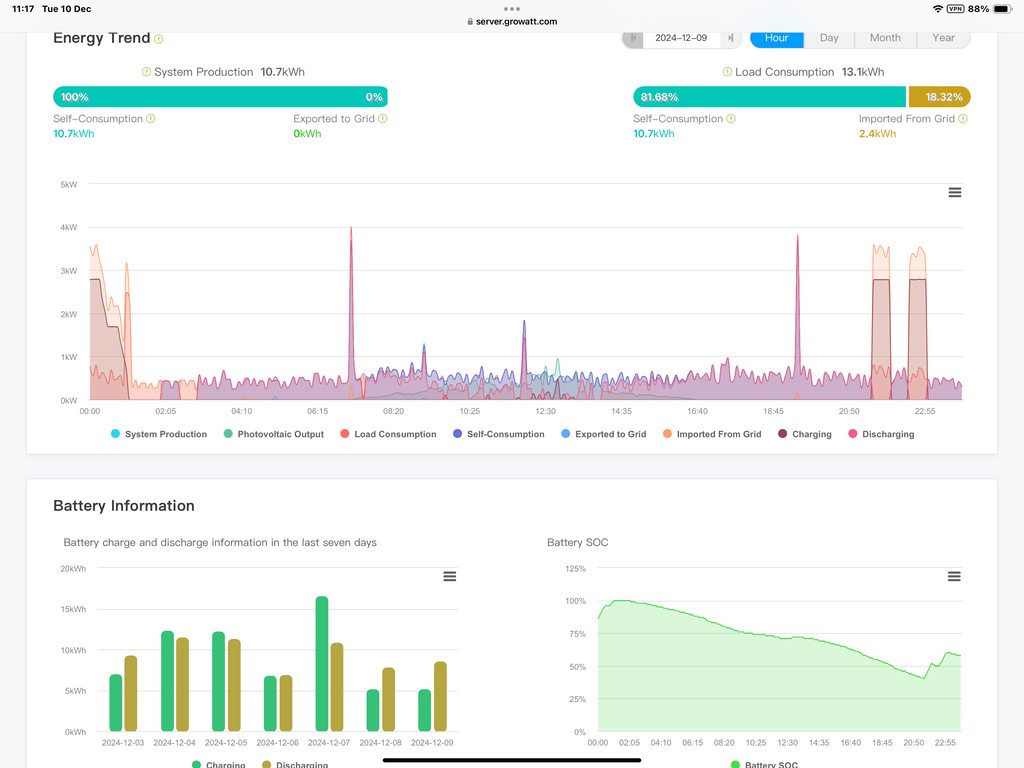Go to the previous date with left arrow

633,38
